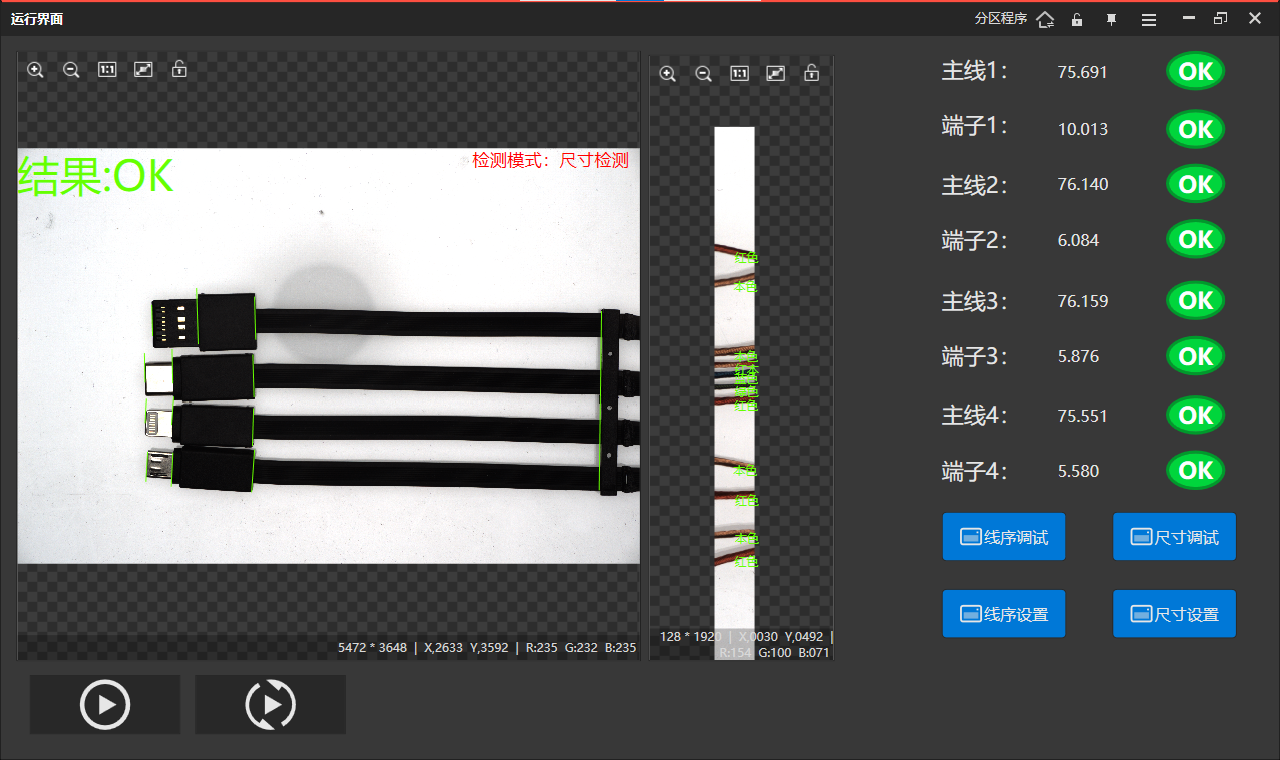Click the 主线3 value 76.159
The image size is (1280, 760).
(1083, 301)
